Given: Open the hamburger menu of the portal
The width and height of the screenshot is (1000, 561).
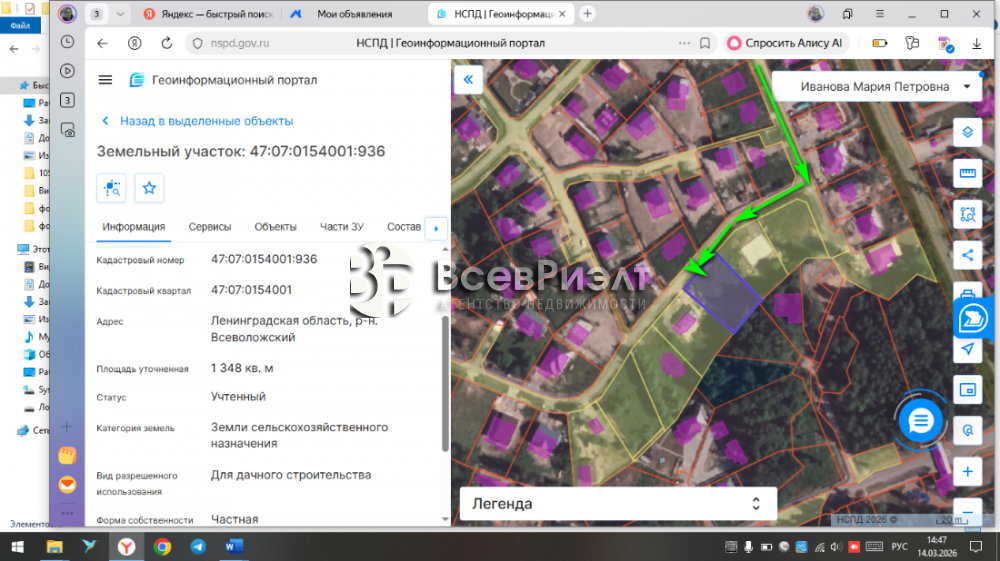Looking at the screenshot, I should click(x=105, y=80).
